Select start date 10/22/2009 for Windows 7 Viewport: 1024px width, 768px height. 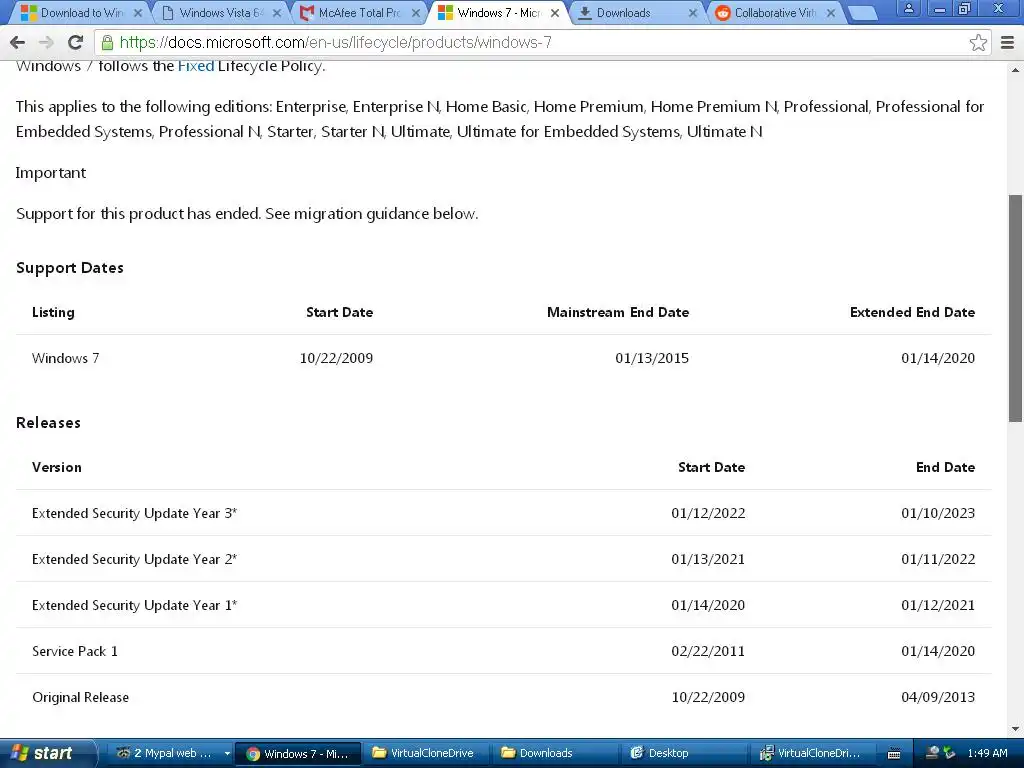pyautogui.click(x=336, y=358)
